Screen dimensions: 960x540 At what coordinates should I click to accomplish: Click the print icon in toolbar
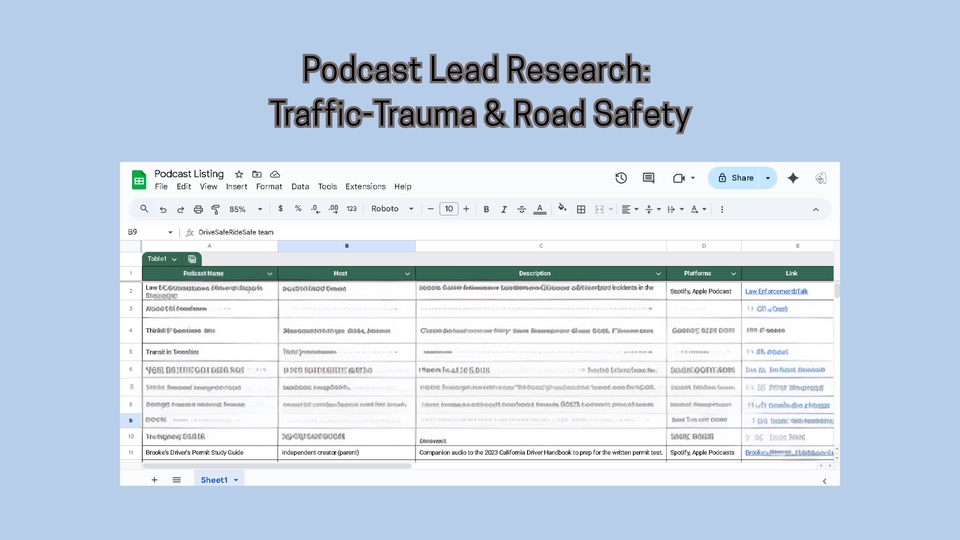tap(198, 210)
